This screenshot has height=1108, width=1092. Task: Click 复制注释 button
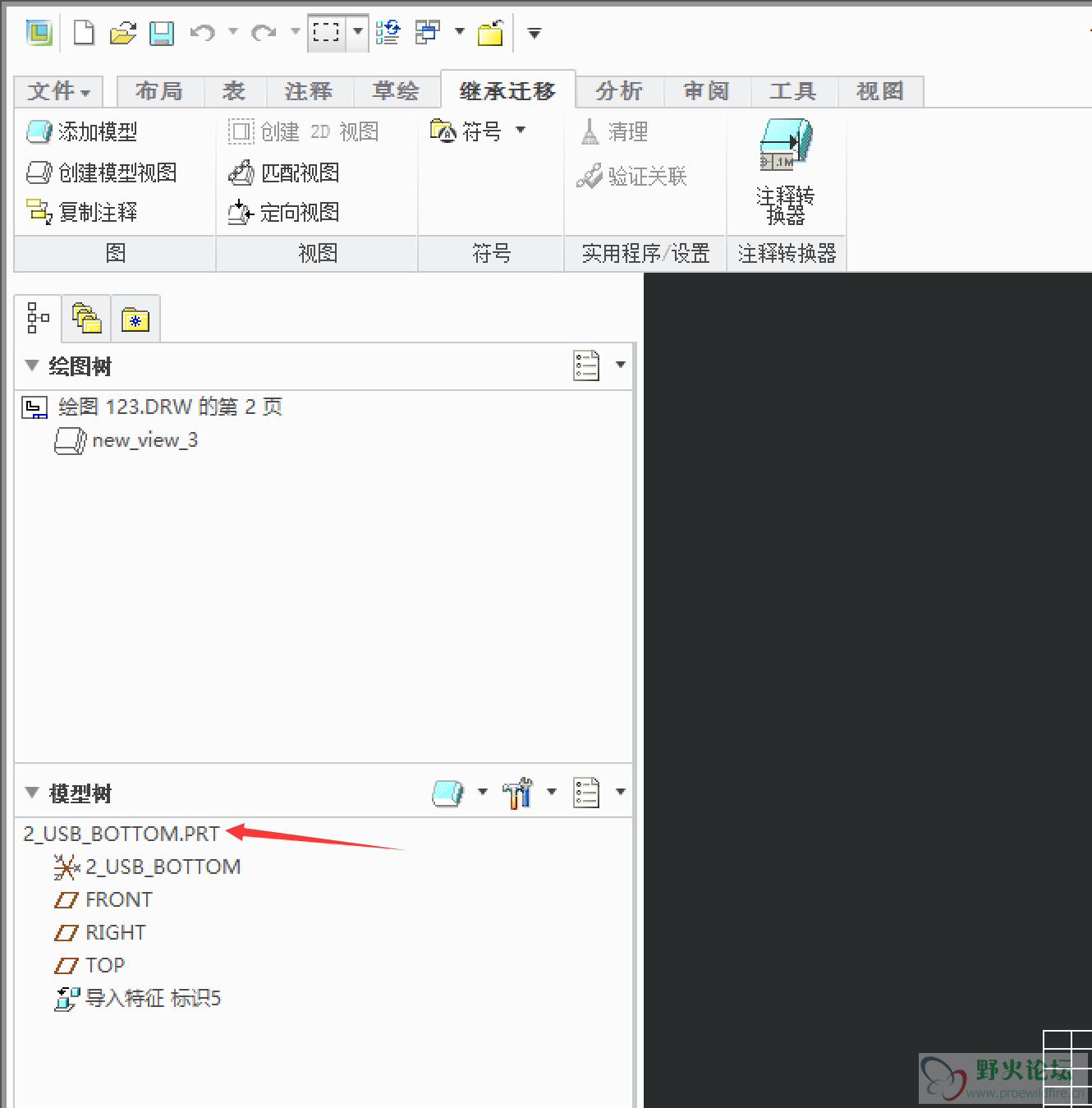point(81,212)
